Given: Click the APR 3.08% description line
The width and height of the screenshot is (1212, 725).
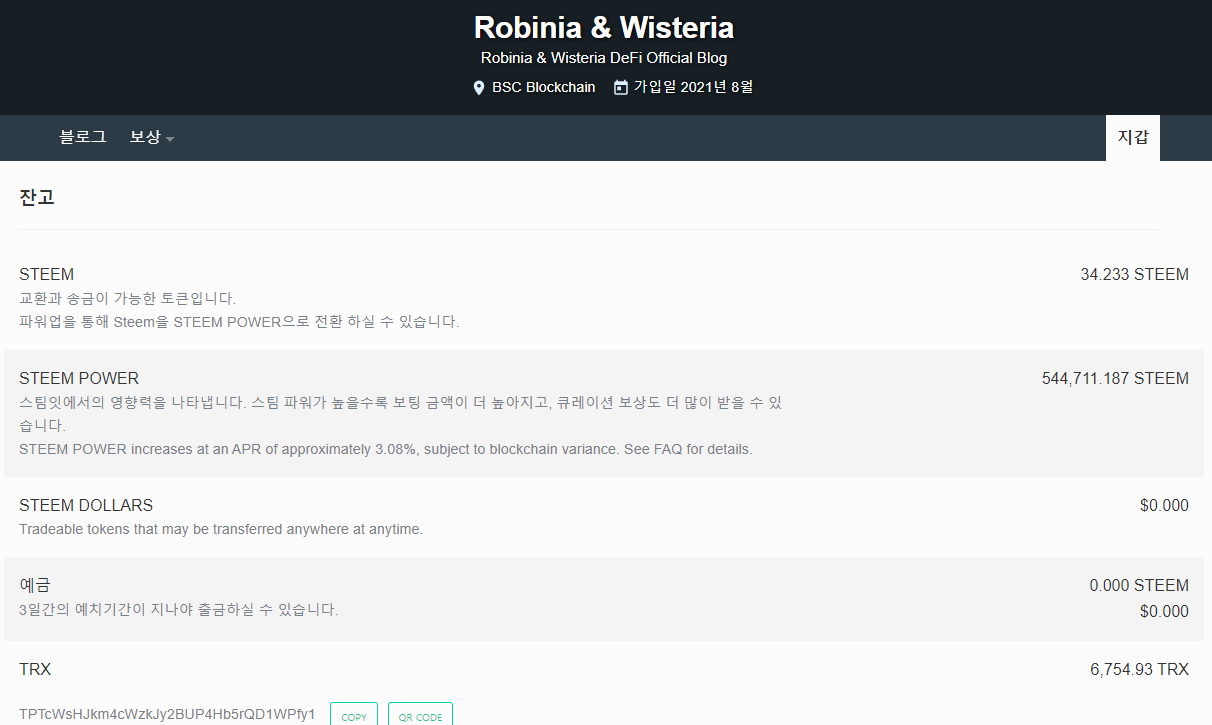Looking at the screenshot, I should click(385, 449).
